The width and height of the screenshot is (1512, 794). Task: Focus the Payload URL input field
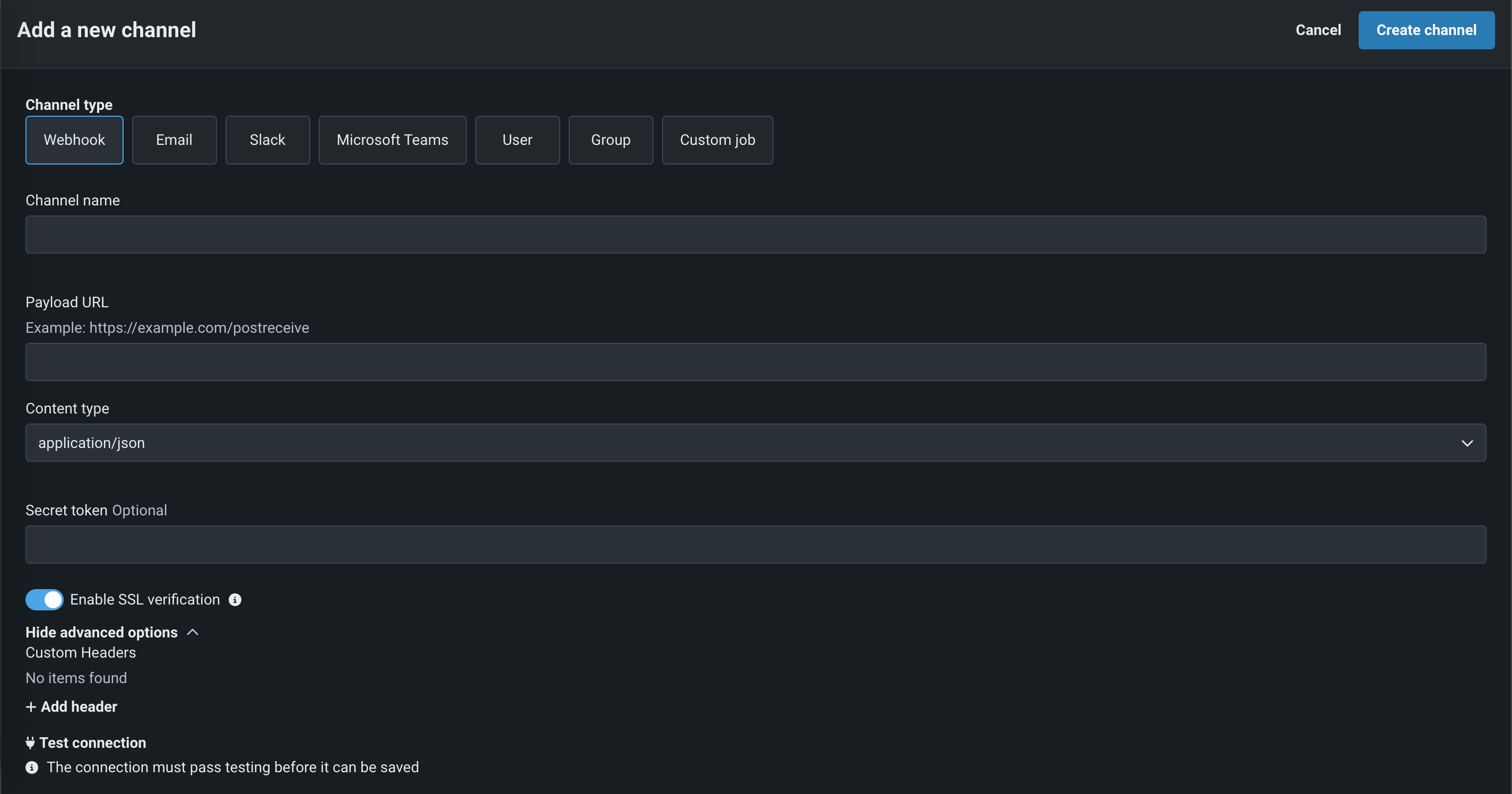point(755,362)
